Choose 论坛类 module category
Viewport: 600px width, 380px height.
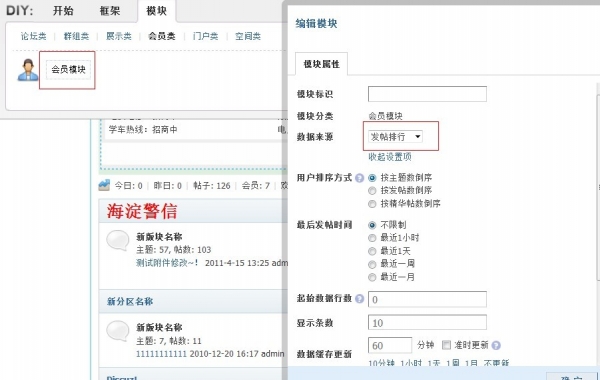33,36
